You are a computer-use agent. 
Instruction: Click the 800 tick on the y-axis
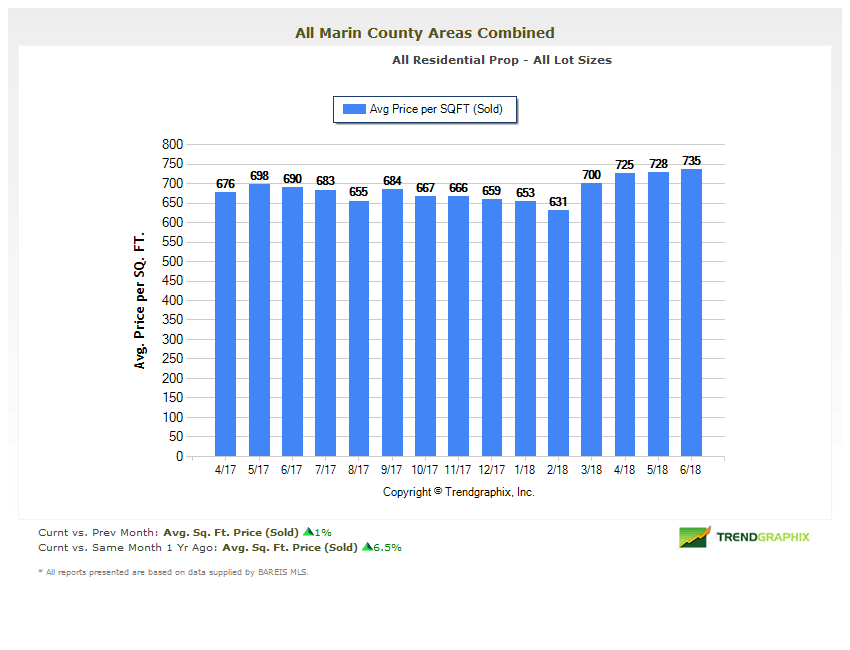[172, 143]
